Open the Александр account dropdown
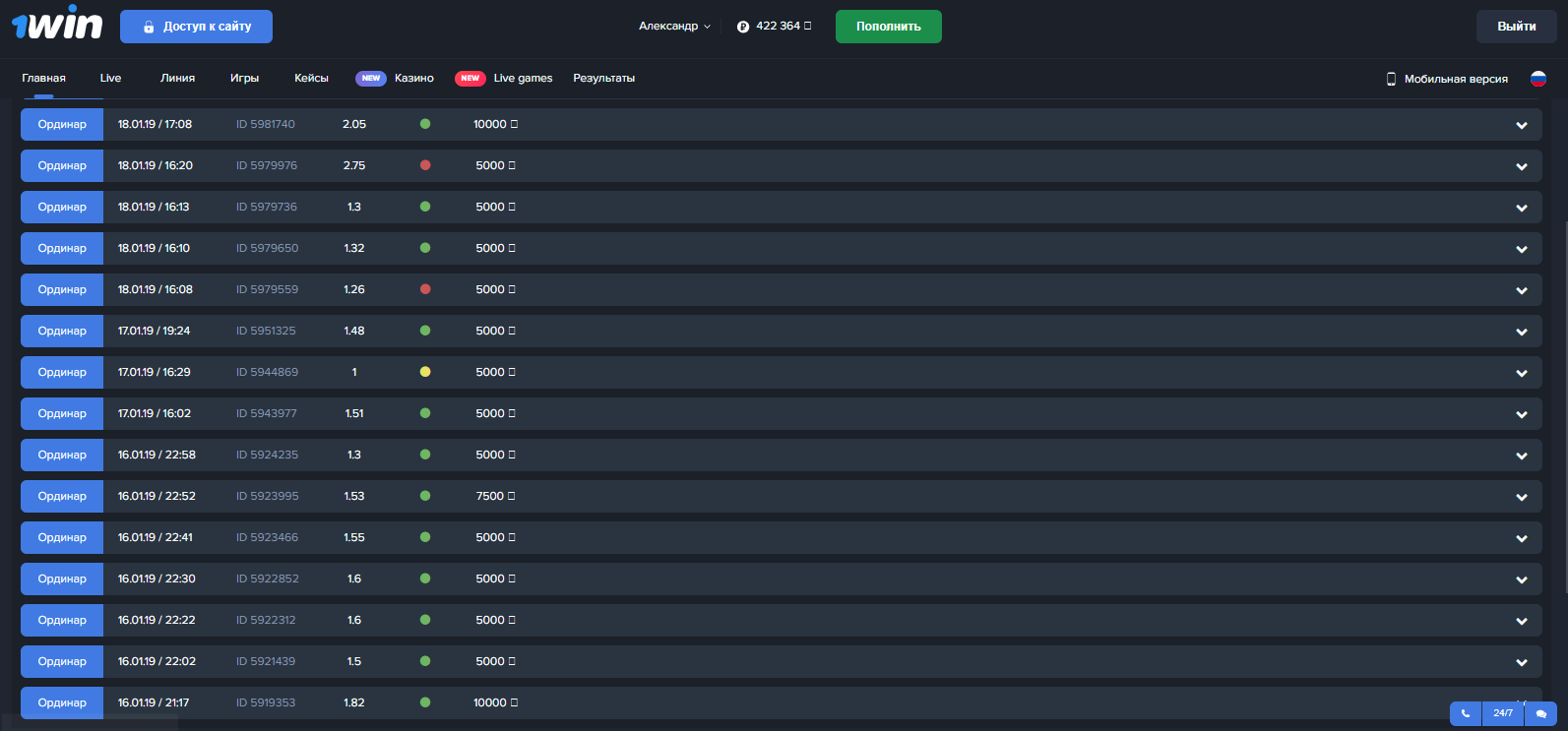This screenshot has height=731, width=1568. click(x=674, y=27)
